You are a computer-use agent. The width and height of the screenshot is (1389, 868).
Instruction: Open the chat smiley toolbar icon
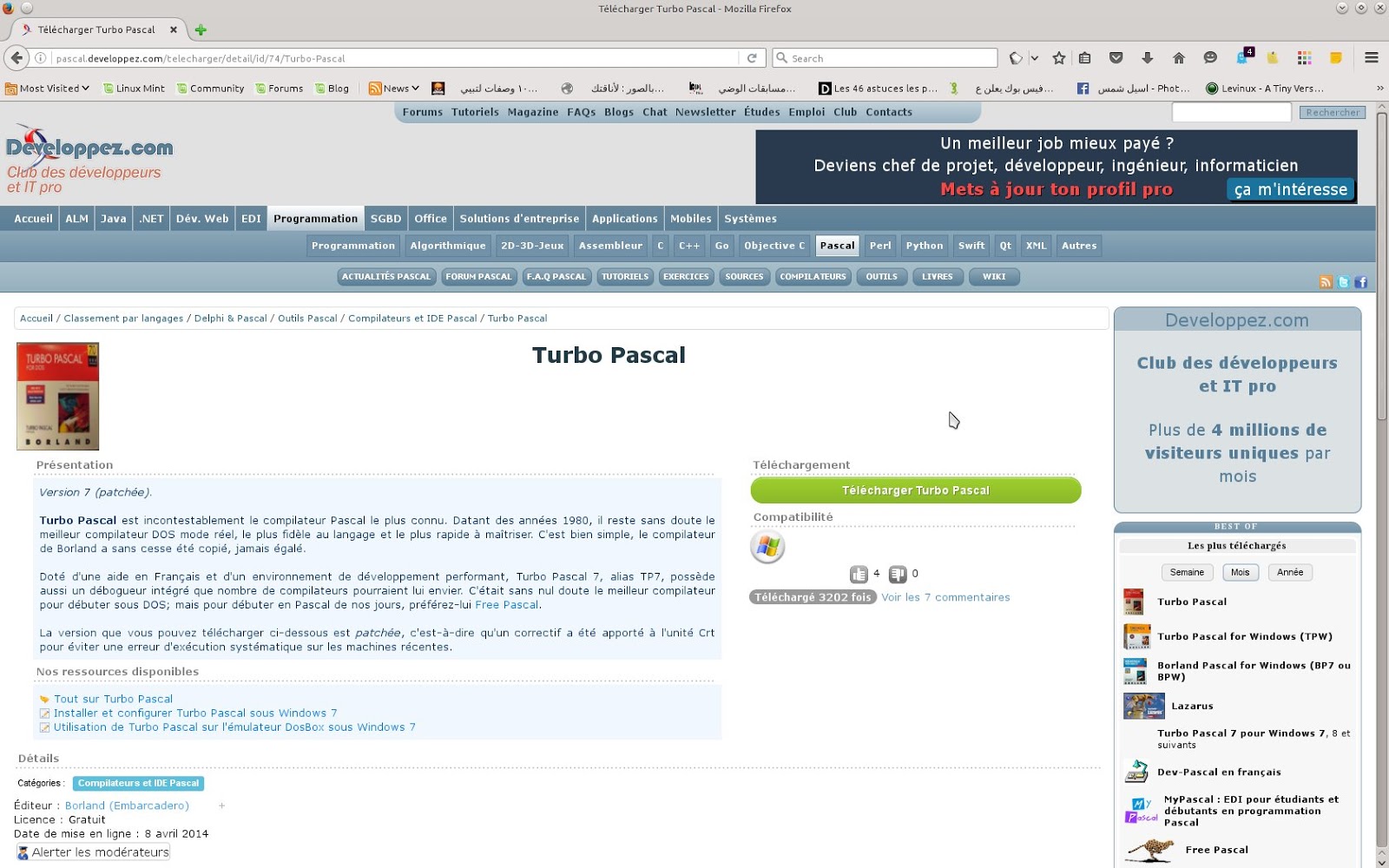tap(1209, 58)
